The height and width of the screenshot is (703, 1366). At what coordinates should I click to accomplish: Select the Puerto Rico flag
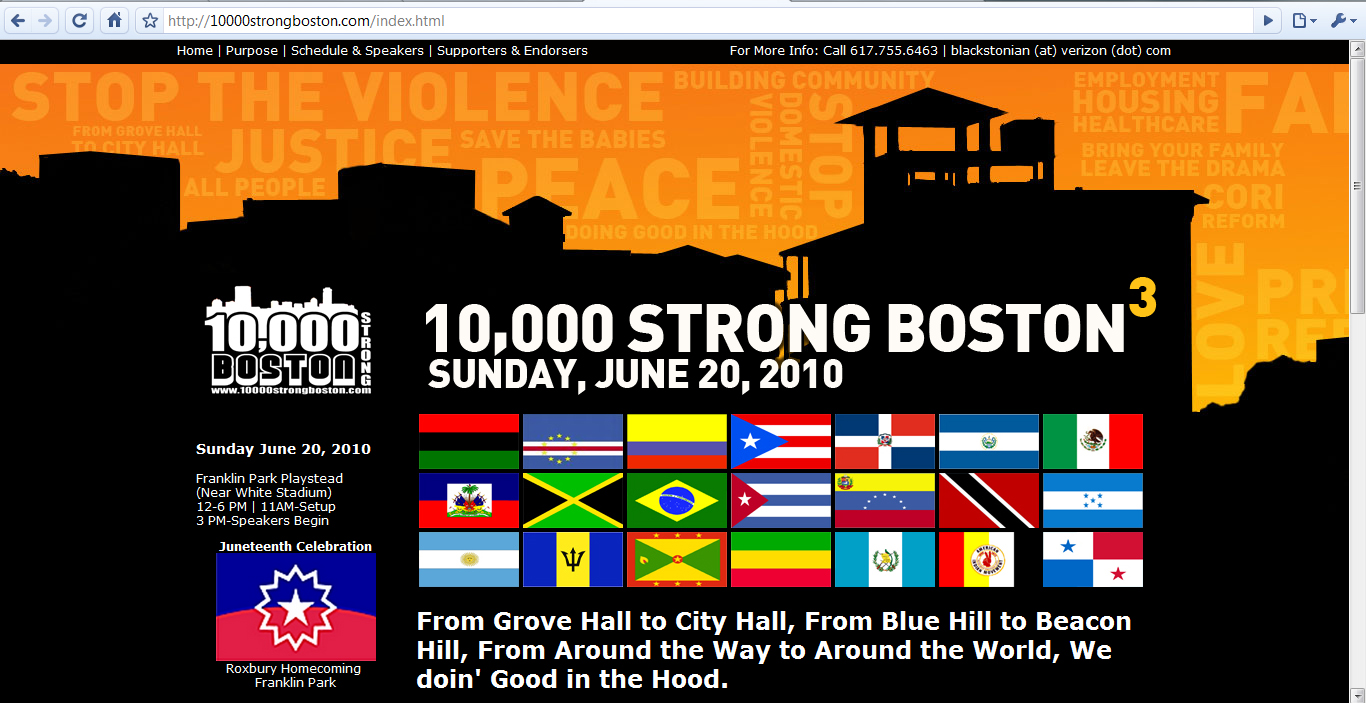tap(781, 441)
